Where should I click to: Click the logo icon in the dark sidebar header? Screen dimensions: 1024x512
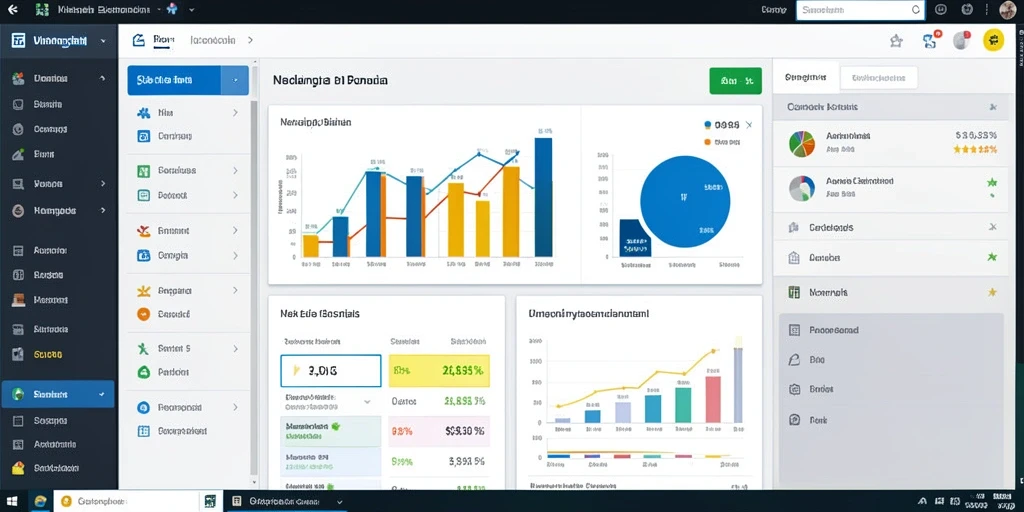[19, 40]
